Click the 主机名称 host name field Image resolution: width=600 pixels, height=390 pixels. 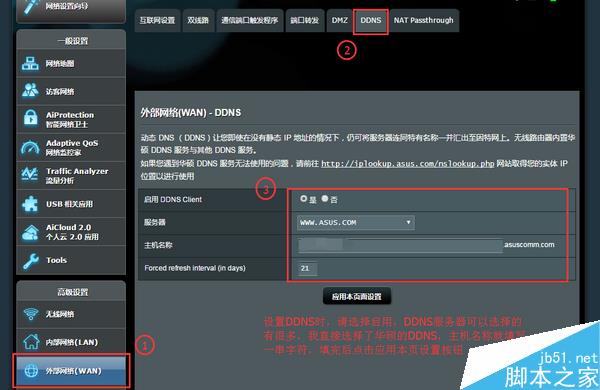coord(400,245)
